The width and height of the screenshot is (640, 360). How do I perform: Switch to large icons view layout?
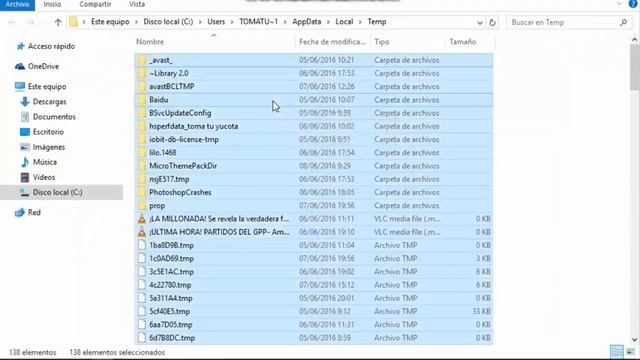[631, 351]
